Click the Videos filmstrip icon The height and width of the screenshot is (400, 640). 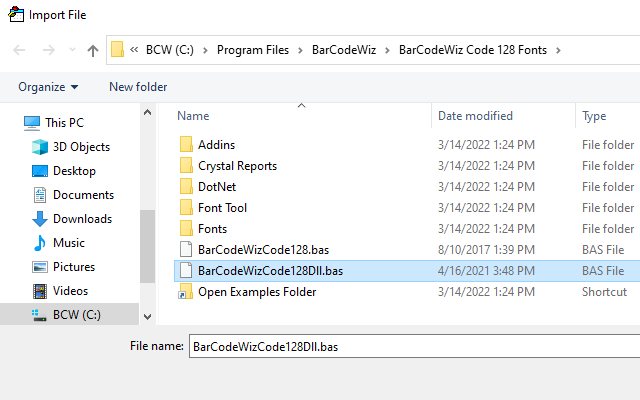(x=40, y=291)
